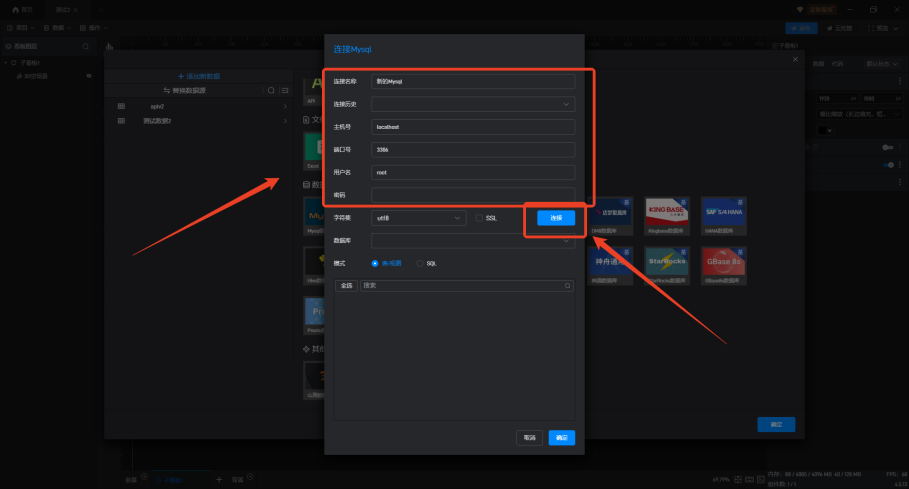Click the Kingbase database icon
The height and width of the screenshot is (489, 909).
(x=667, y=215)
